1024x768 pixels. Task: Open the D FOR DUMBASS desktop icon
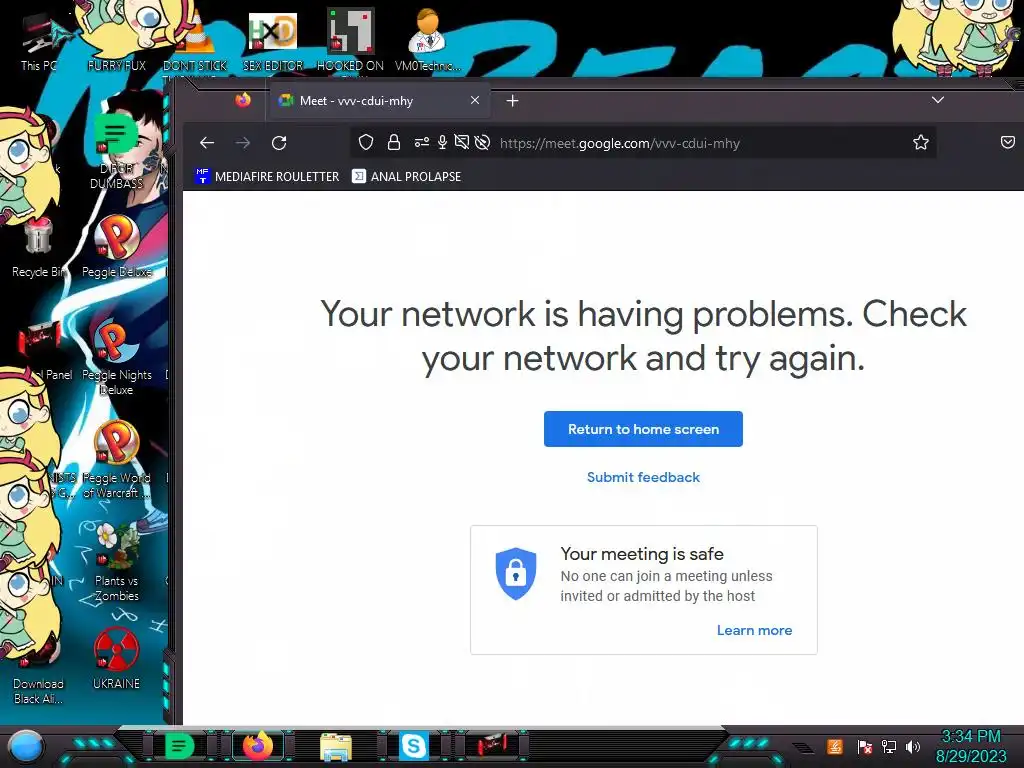click(x=116, y=152)
